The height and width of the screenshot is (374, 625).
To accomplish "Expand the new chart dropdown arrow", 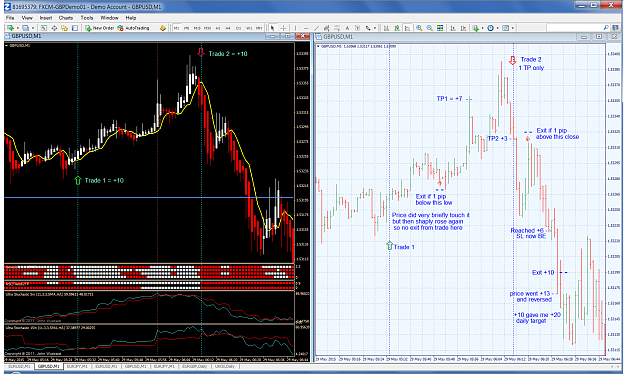I will pyautogui.click(x=18, y=28).
